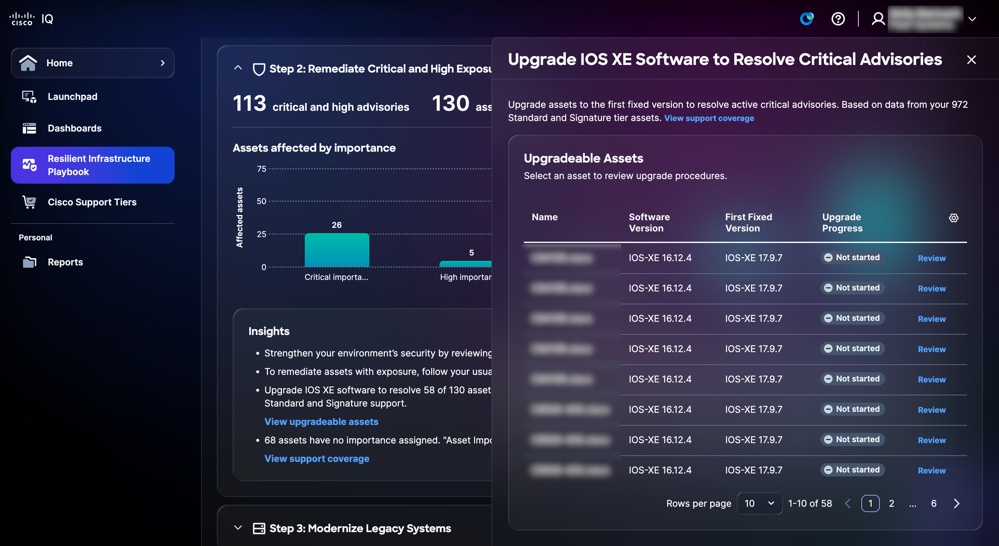Click View support coverage link under Insights

click(x=317, y=459)
